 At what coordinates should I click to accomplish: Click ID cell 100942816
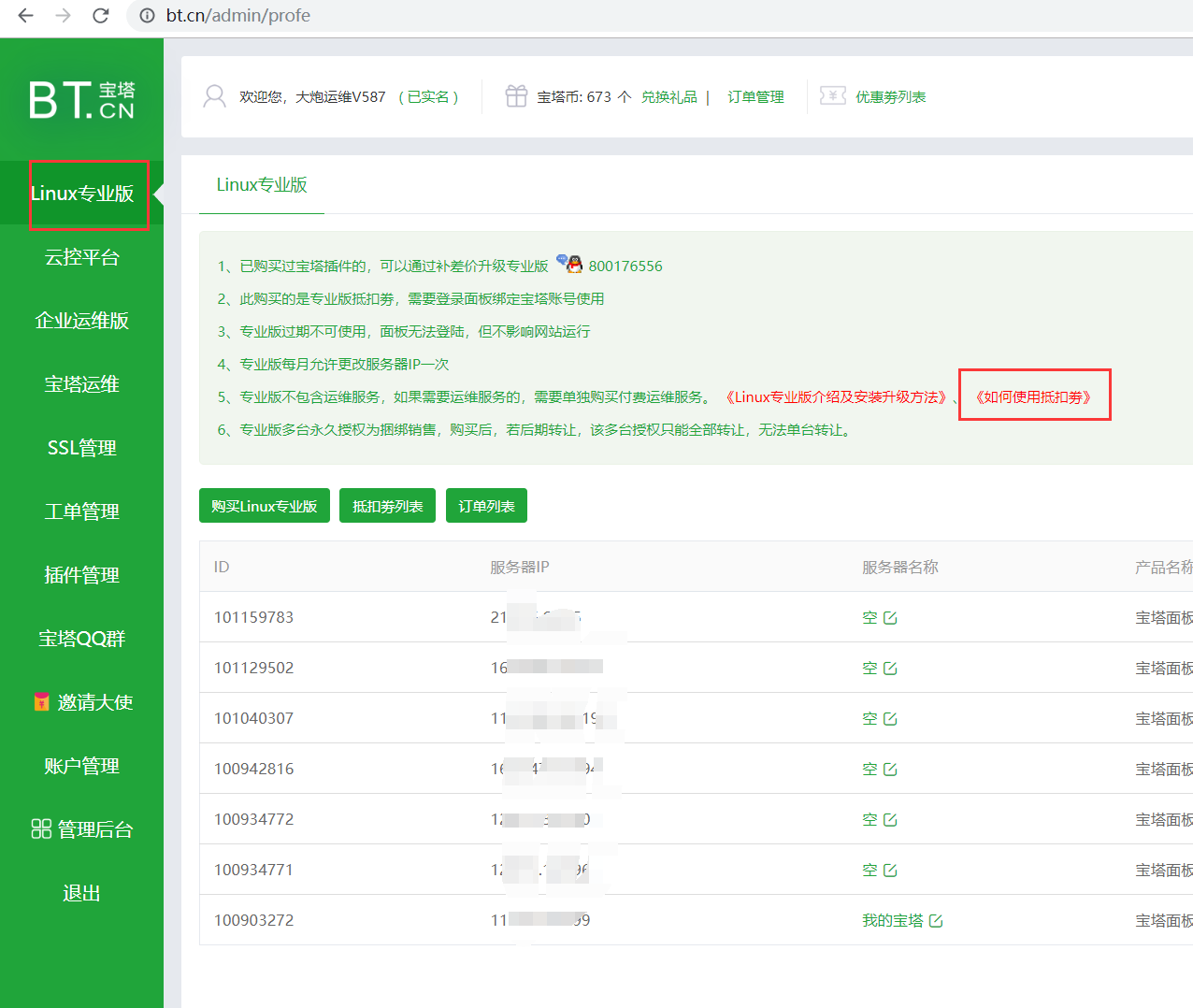pos(253,769)
